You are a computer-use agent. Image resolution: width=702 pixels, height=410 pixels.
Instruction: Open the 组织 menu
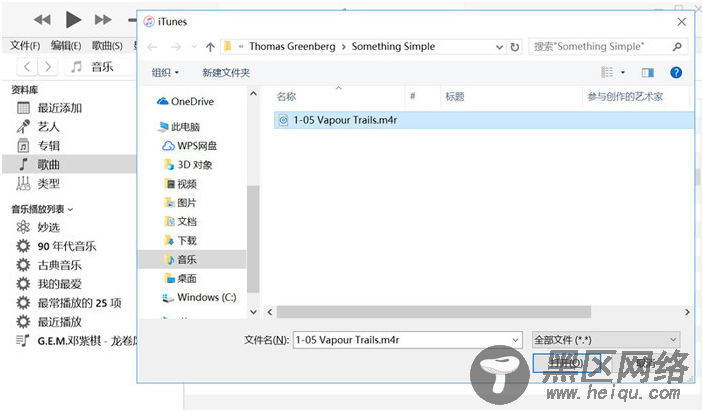click(x=165, y=73)
